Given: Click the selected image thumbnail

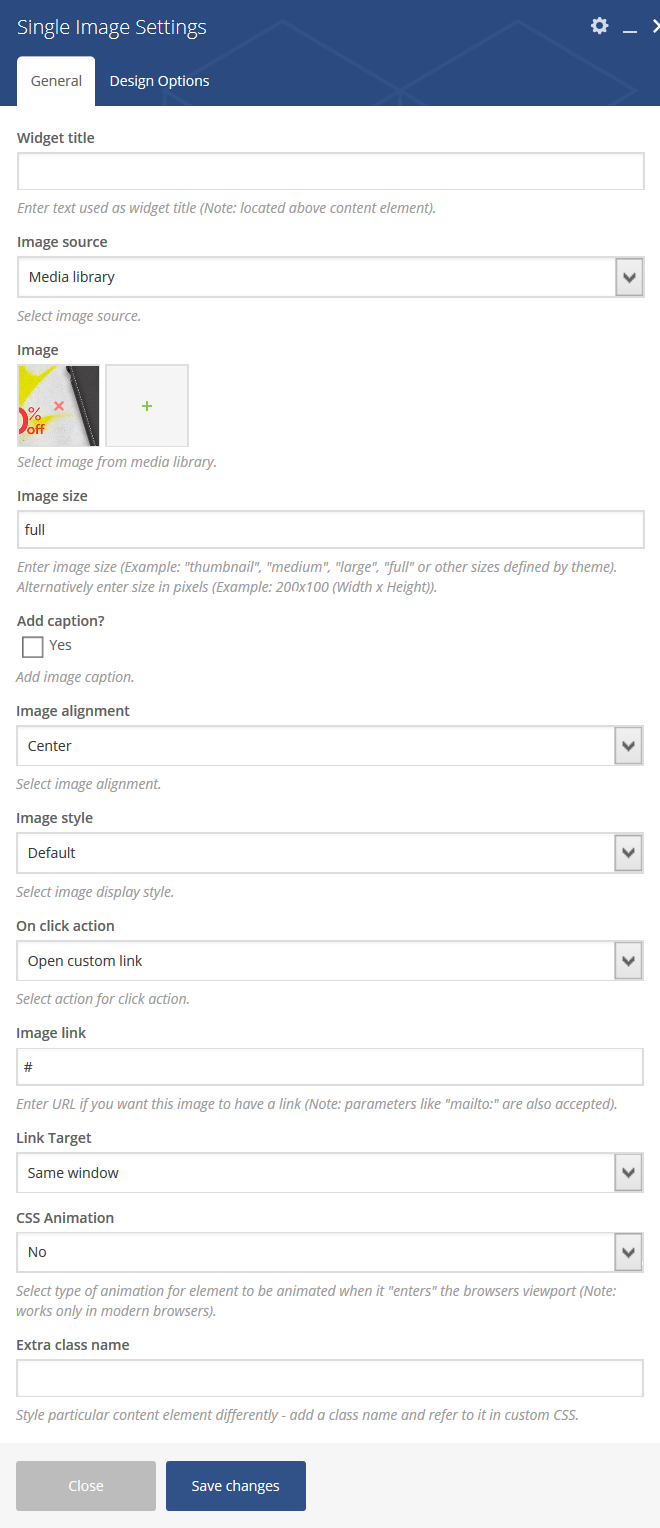Looking at the screenshot, I should (58, 405).
